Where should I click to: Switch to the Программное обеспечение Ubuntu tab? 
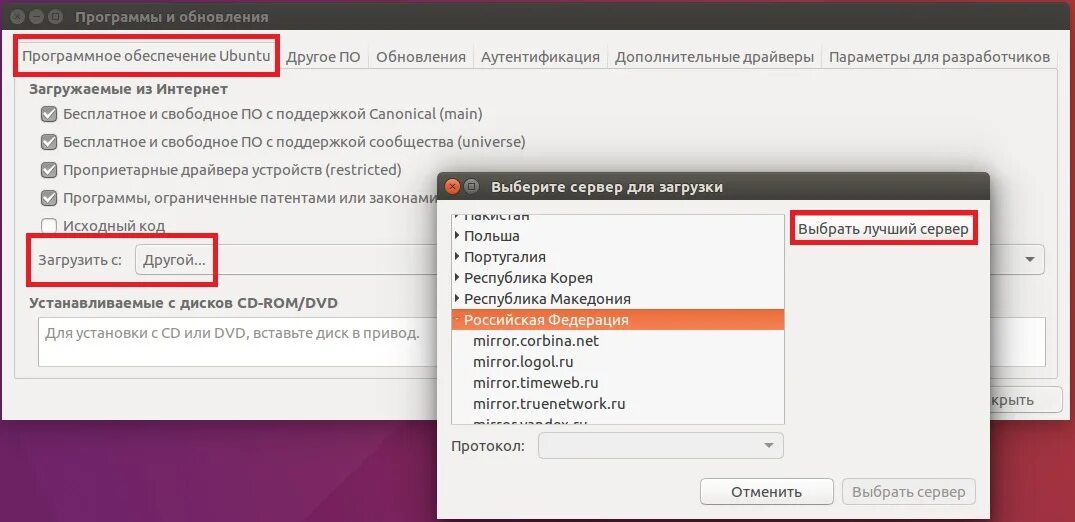(146, 56)
